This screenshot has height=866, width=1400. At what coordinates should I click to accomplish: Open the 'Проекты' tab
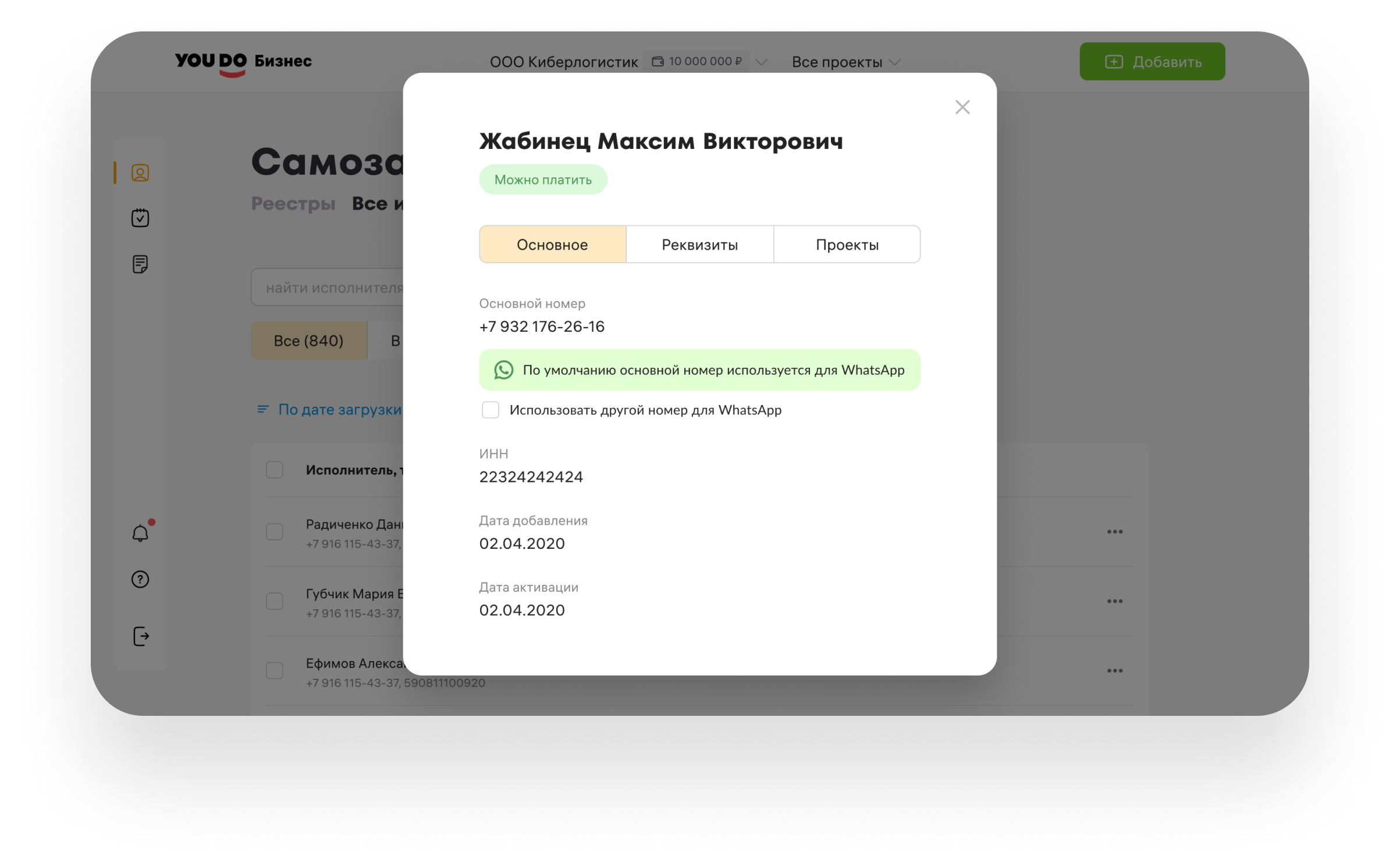pos(847,244)
